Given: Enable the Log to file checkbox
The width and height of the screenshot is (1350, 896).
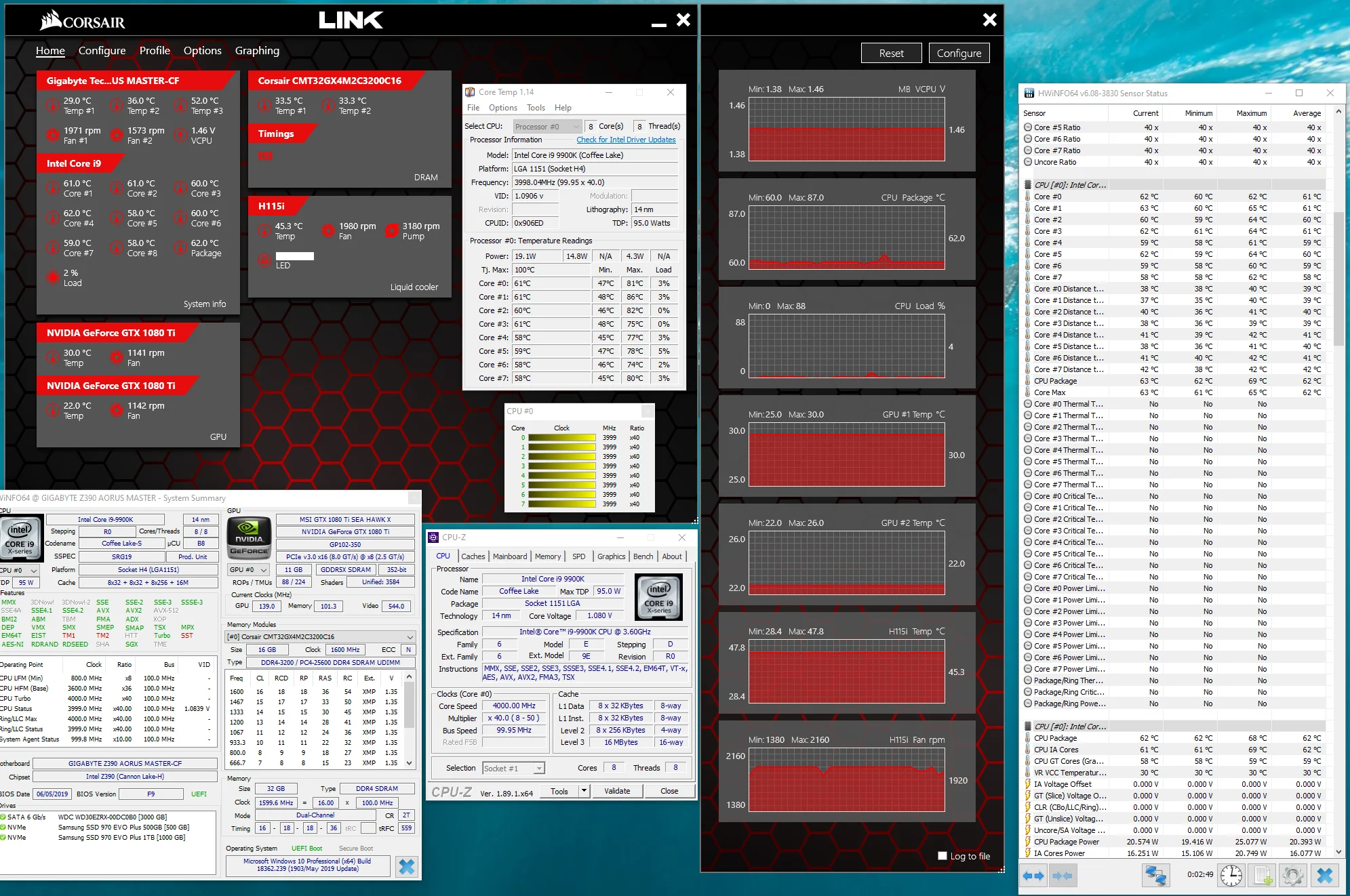Looking at the screenshot, I should point(942,856).
